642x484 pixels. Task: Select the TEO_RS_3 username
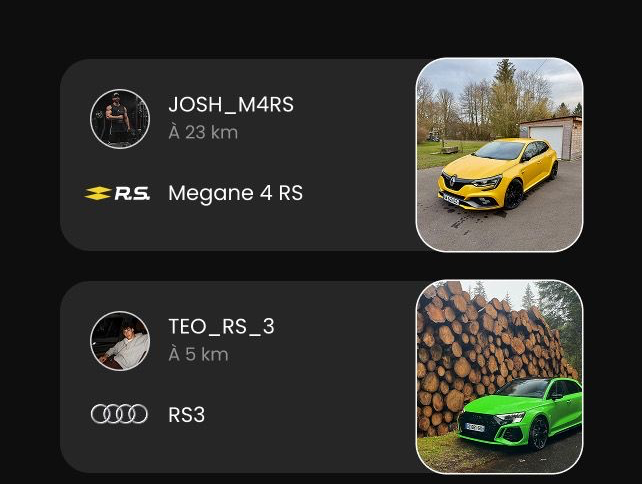(x=221, y=326)
